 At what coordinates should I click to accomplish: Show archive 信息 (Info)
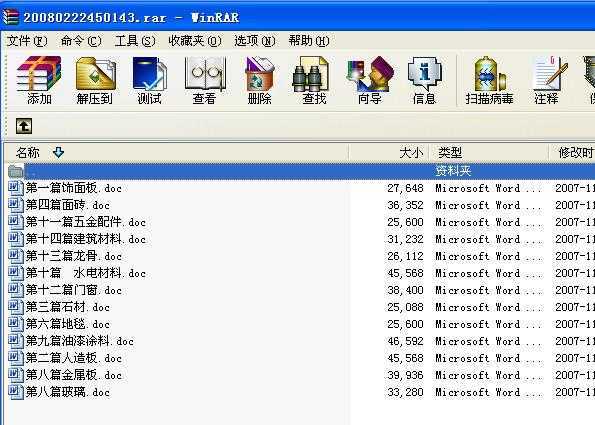(x=425, y=80)
